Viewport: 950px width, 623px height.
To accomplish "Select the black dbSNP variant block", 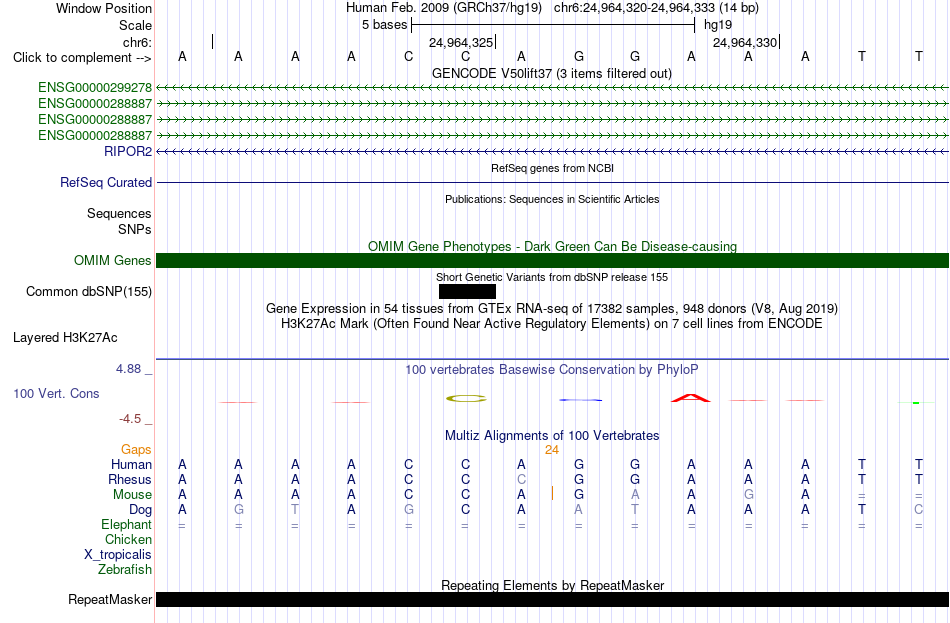I will [467, 292].
